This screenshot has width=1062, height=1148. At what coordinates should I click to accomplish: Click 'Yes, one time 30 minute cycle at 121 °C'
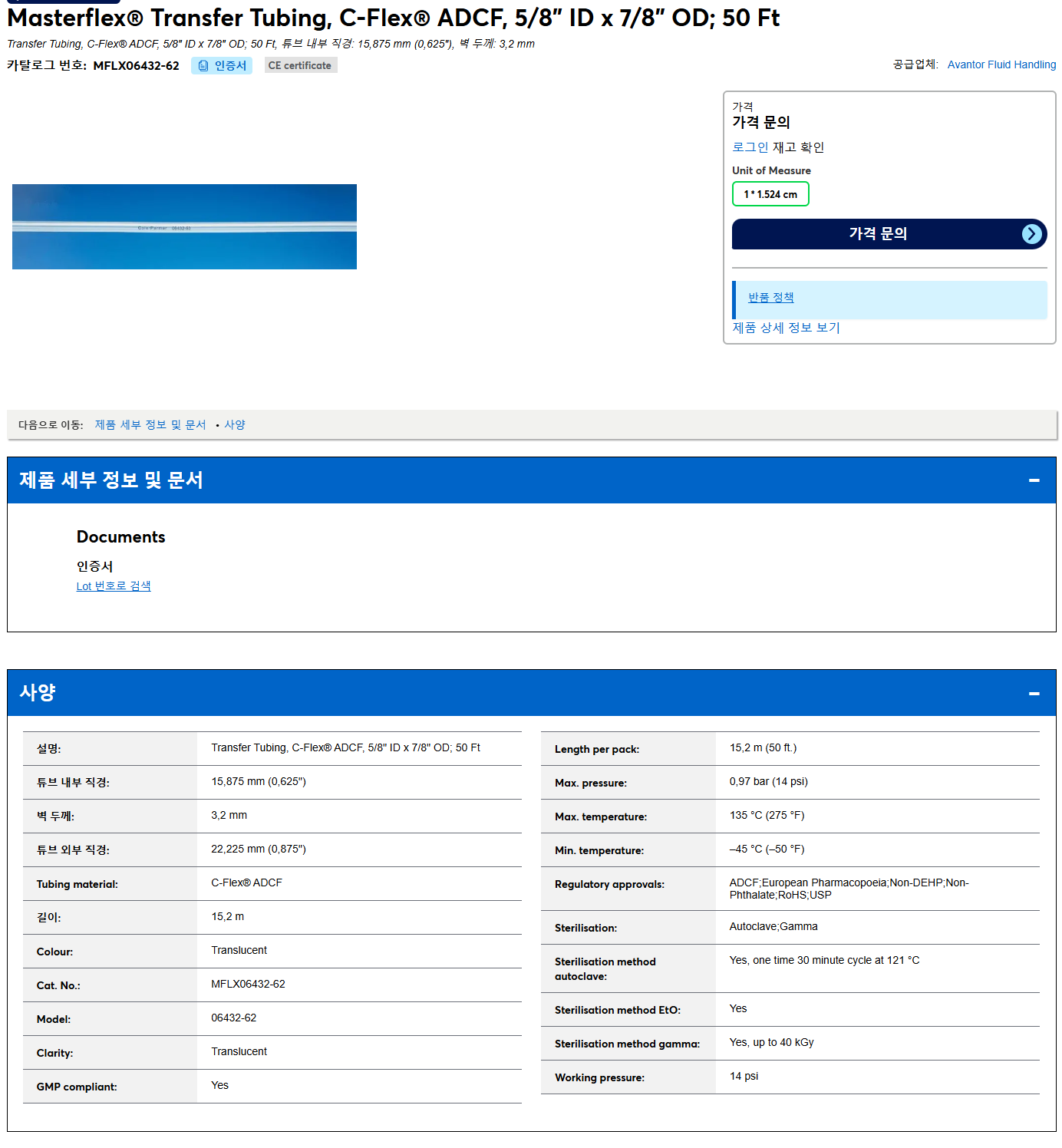click(x=824, y=961)
